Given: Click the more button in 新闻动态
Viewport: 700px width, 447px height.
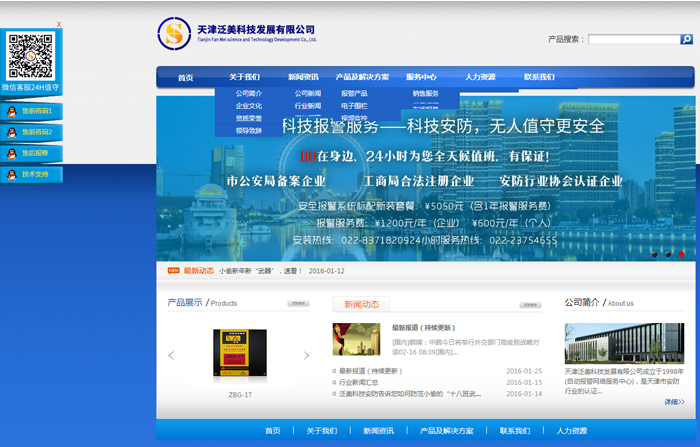Looking at the screenshot, I should (x=530, y=305).
